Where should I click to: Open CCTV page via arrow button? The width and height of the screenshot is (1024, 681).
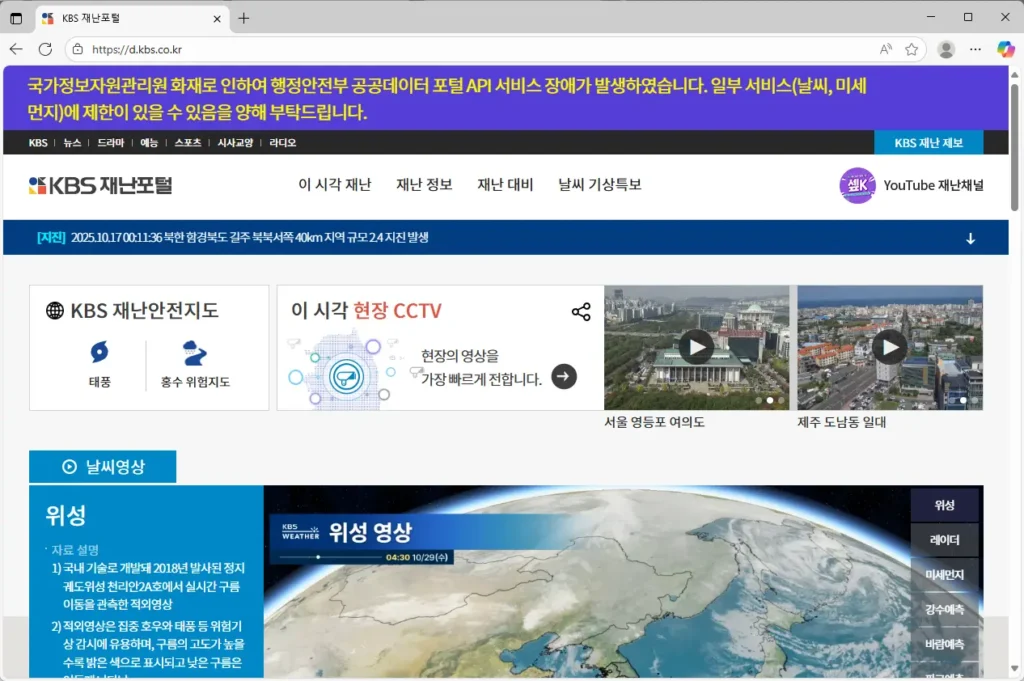[564, 376]
